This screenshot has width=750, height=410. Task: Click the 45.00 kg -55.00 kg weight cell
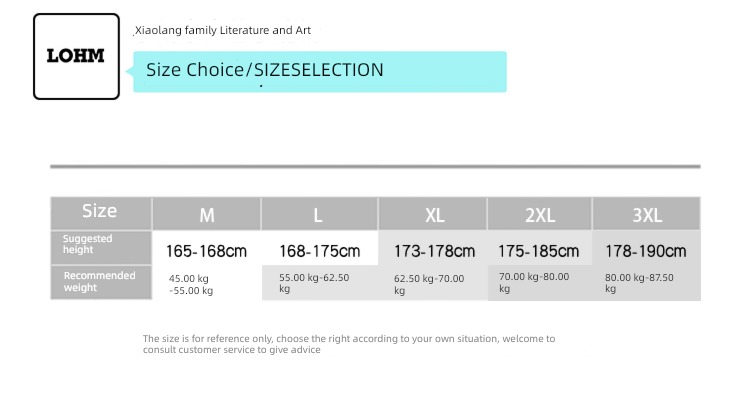tap(207, 284)
